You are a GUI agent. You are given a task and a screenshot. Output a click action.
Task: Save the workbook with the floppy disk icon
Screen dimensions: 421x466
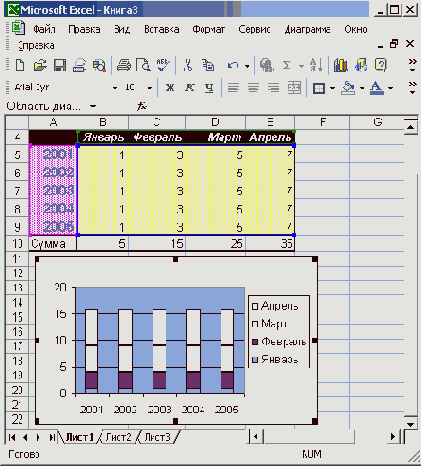60,65
